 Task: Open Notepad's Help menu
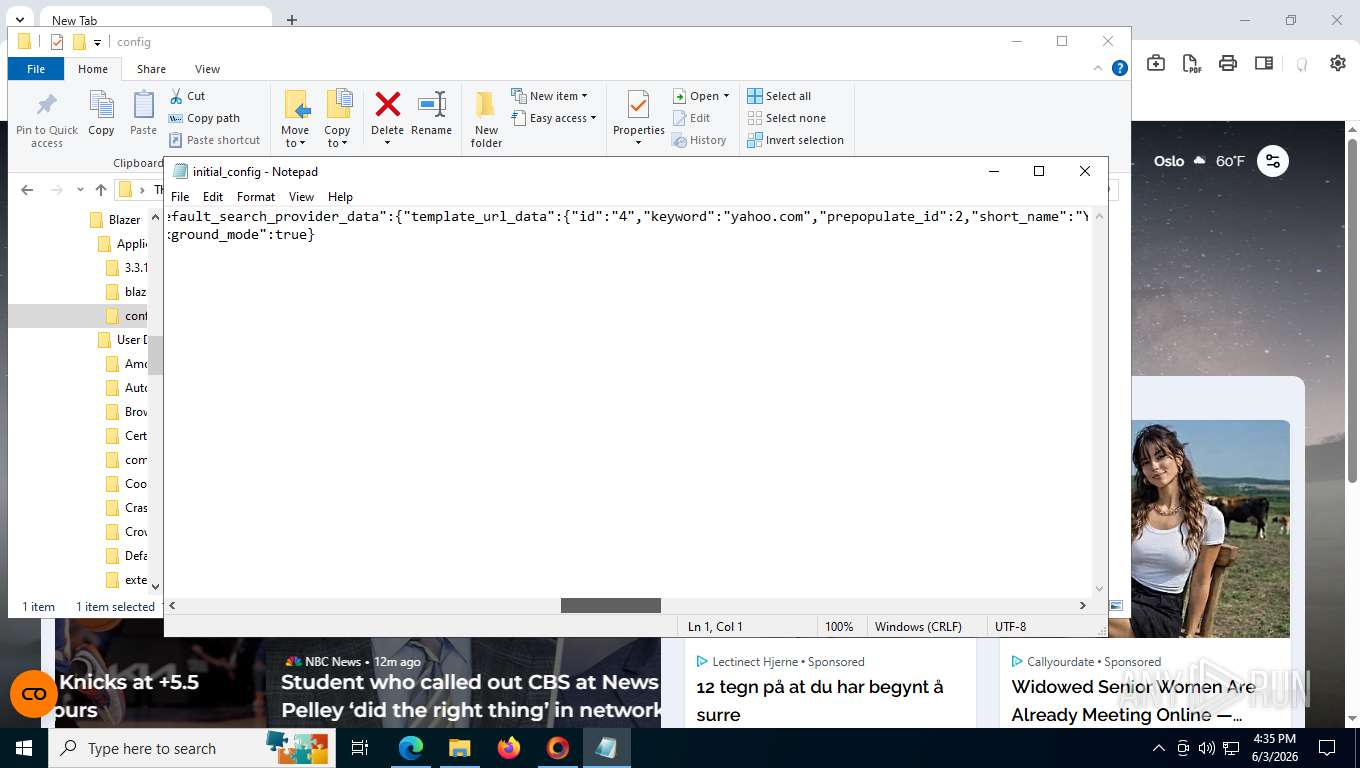coord(340,197)
